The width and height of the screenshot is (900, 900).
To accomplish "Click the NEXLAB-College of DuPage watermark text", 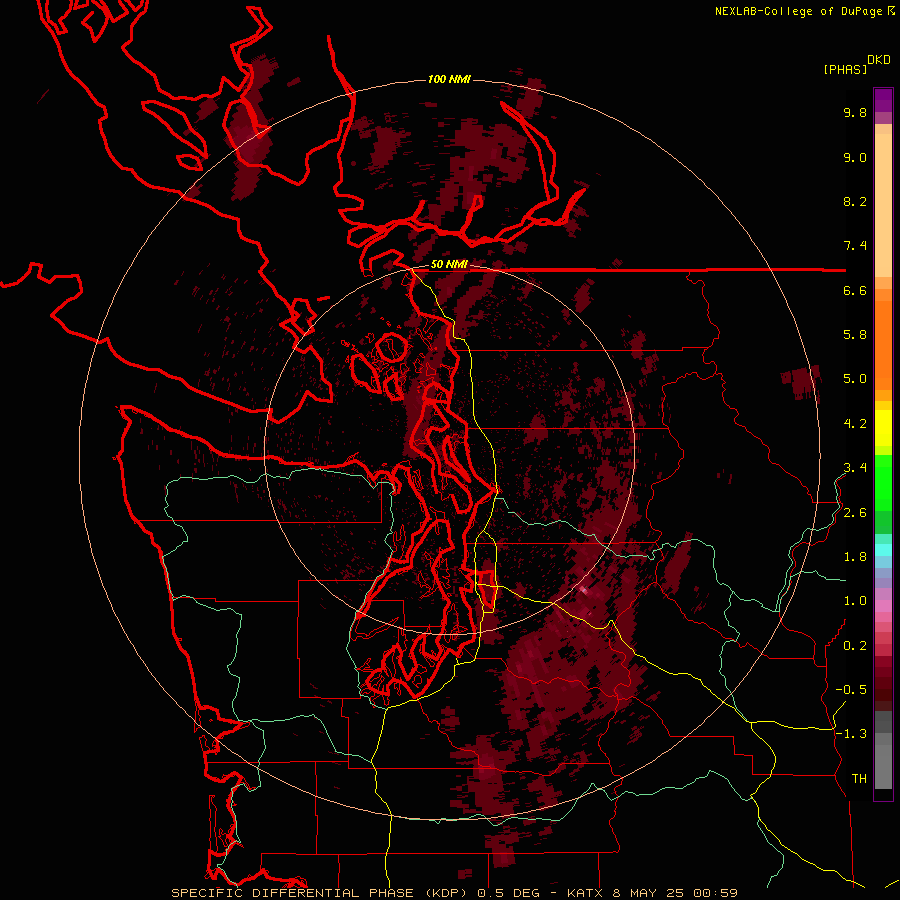I will click(x=799, y=11).
